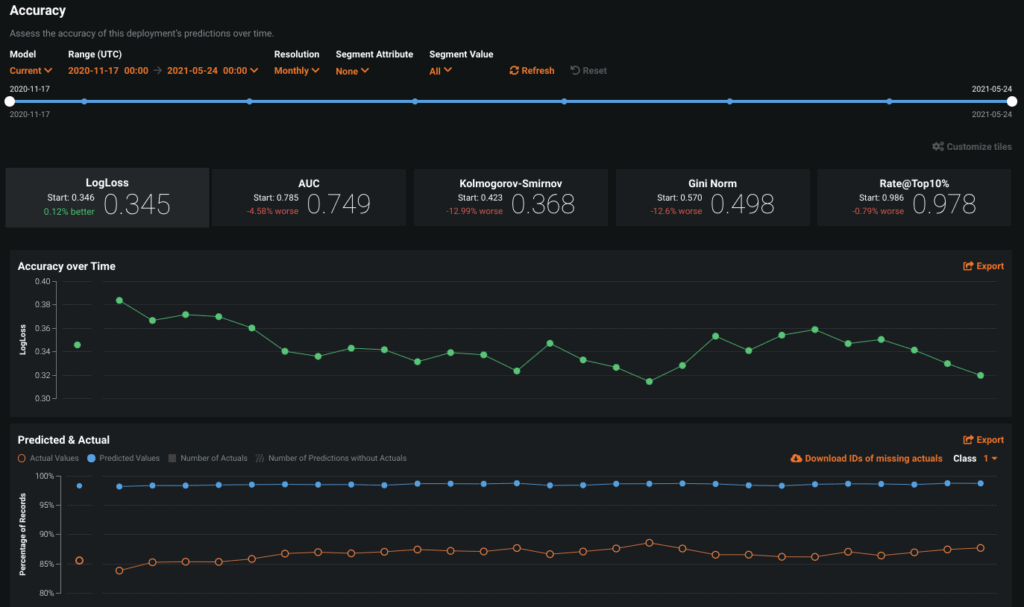Click the LogLoss vertical axis title

click(x=23, y=340)
